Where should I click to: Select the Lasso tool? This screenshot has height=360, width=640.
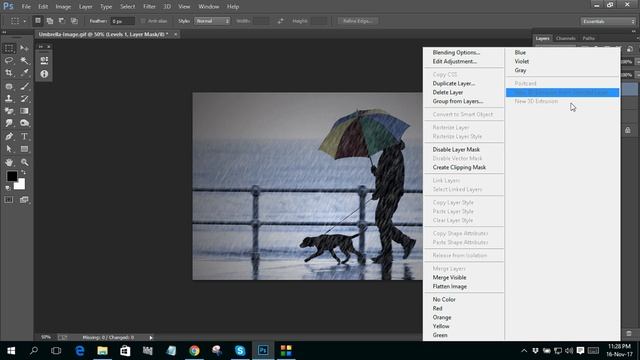click(x=9, y=60)
